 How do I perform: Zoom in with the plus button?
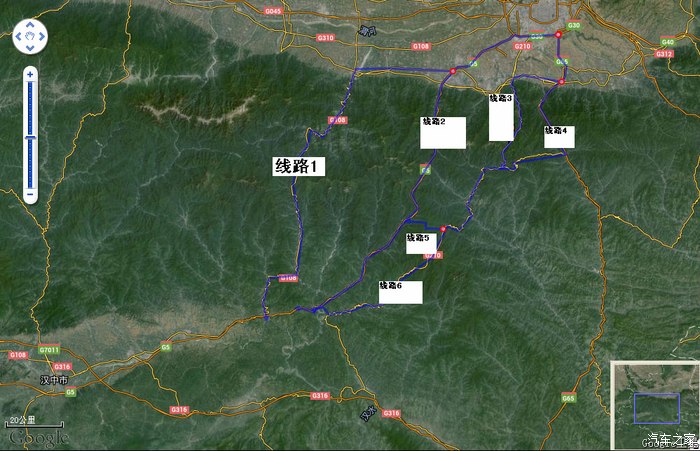pyautogui.click(x=31, y=74)
